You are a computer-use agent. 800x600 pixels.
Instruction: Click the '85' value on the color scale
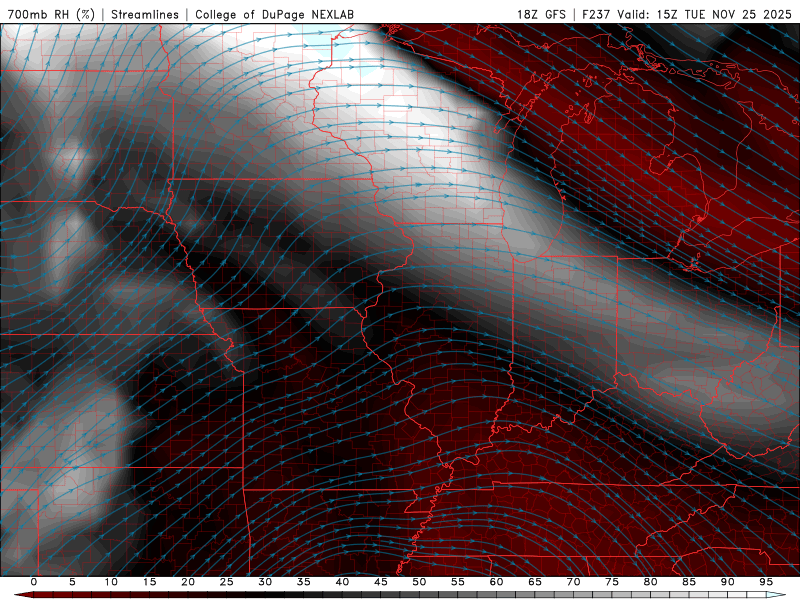pyautogui.click(x=689, y=582)
